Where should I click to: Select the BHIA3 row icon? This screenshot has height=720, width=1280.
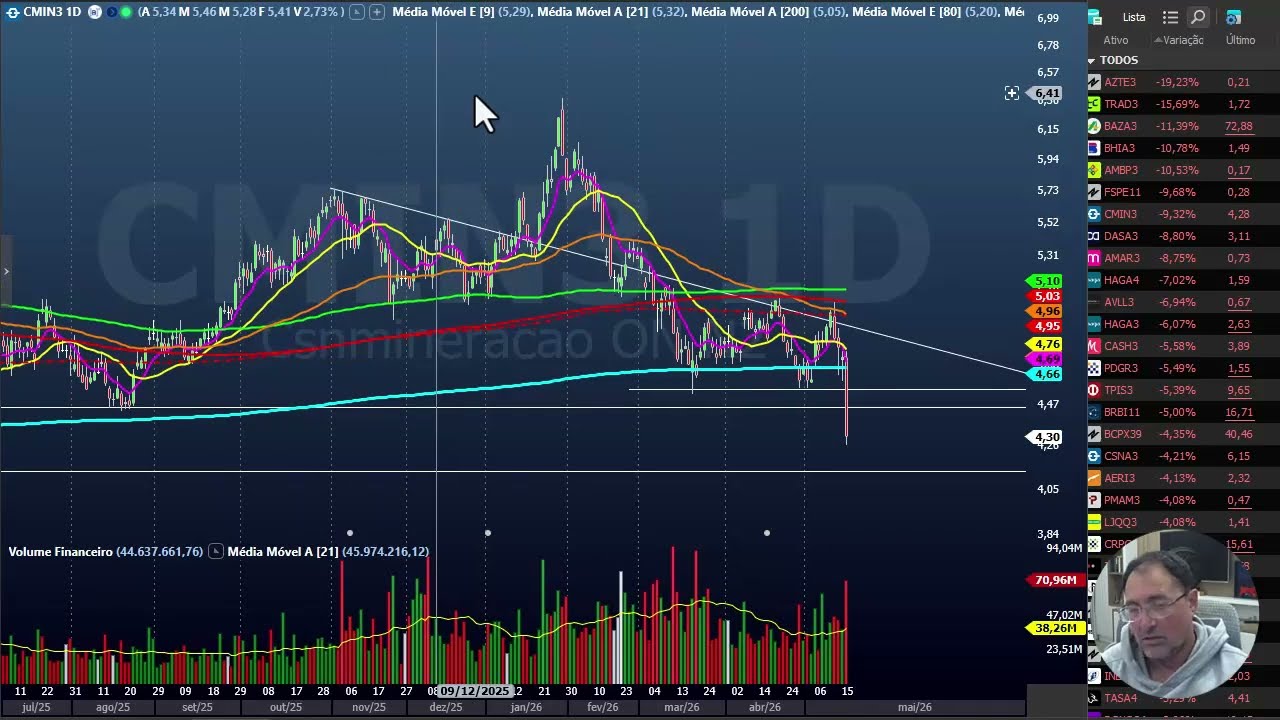point(1094,148)
